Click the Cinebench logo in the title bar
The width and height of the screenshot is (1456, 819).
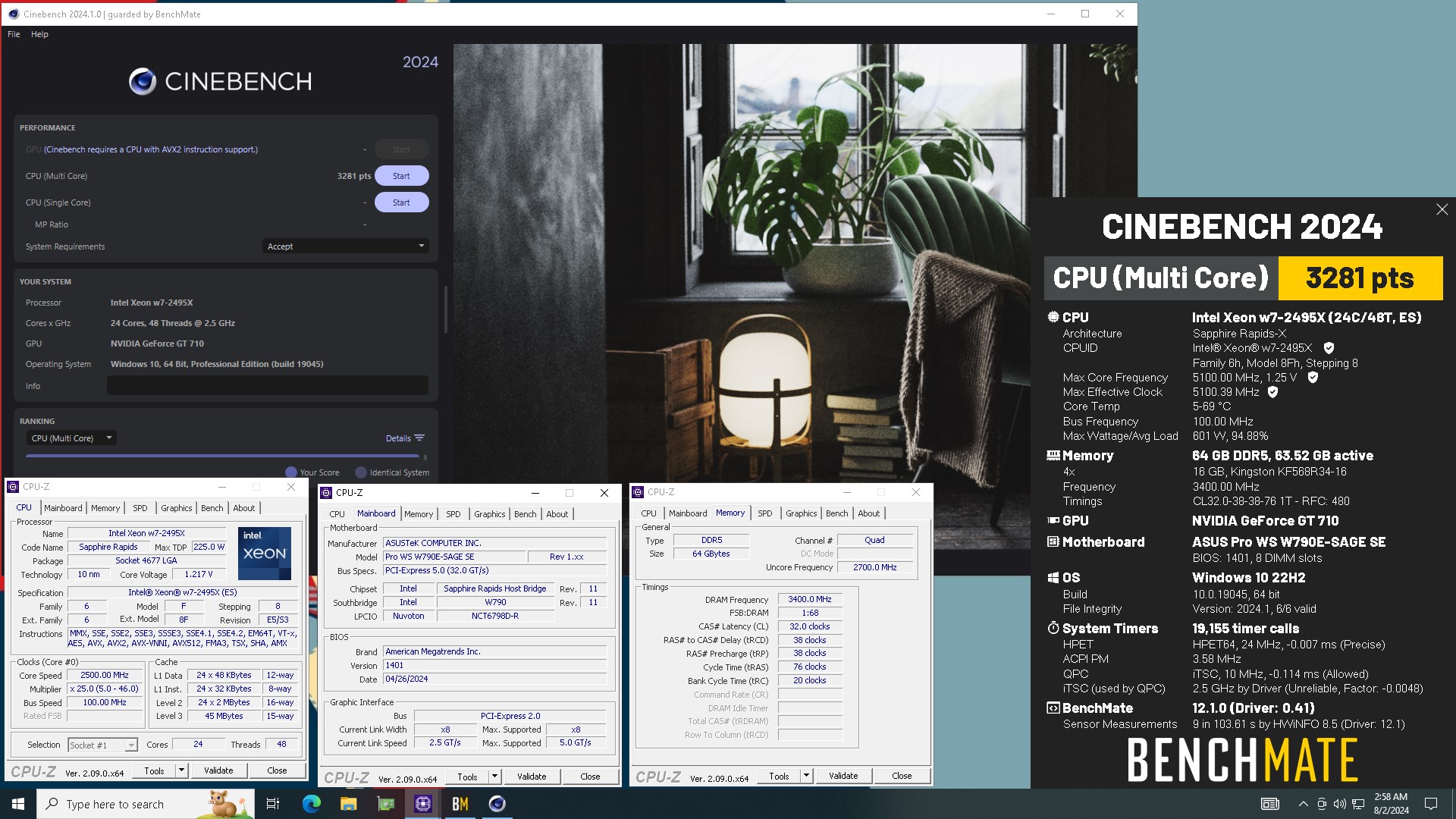coord(13,14)
